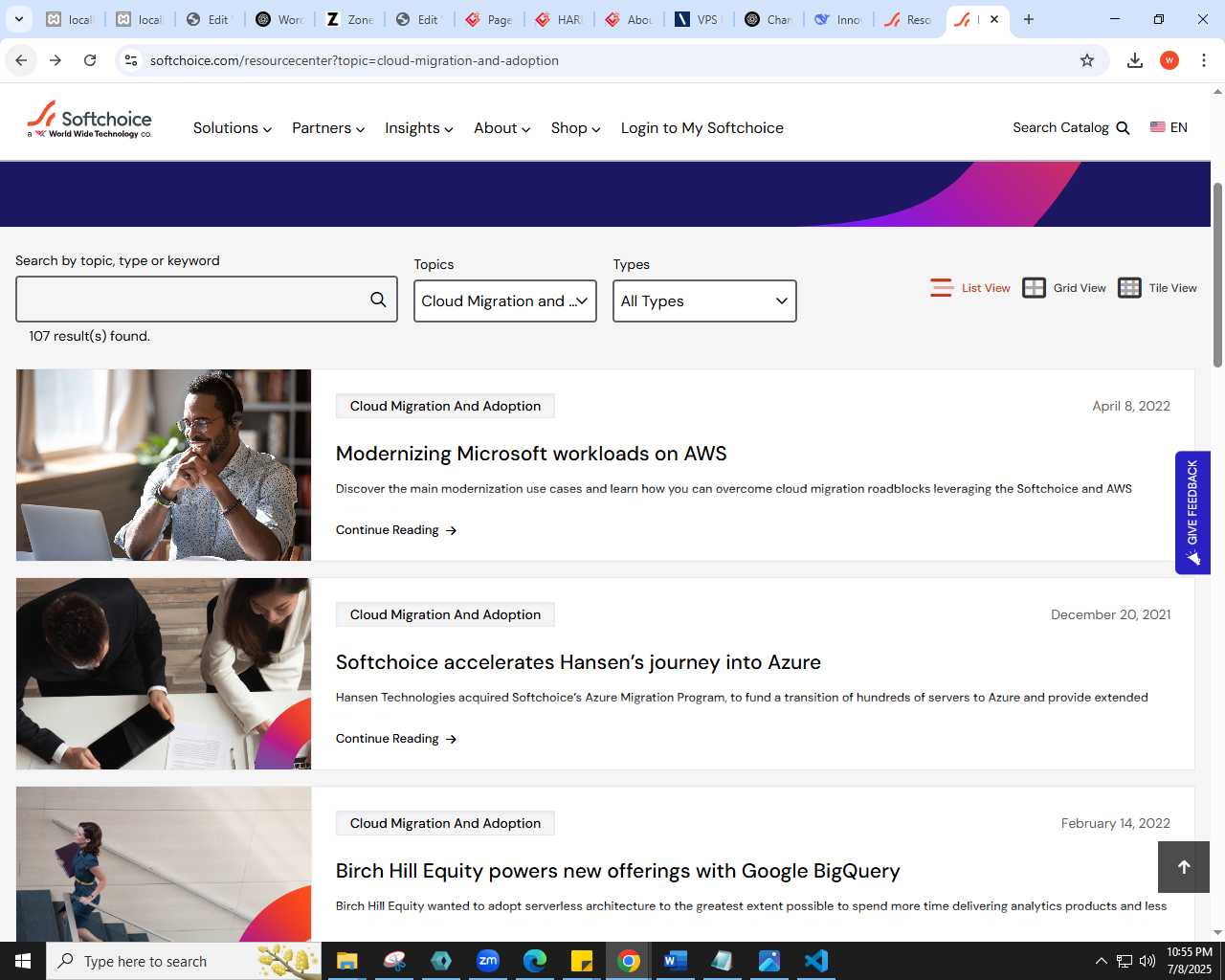This screenshot has height=980, width=1225.
Task: Reload the page
Action: (x=90, y=60)
